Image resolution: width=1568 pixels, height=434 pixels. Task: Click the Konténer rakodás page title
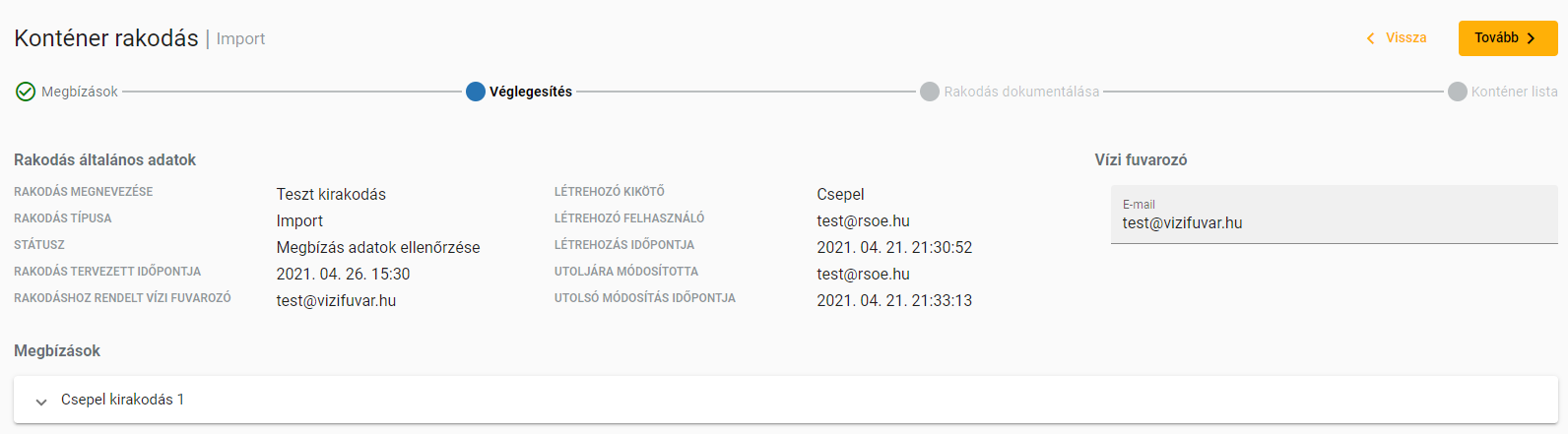pyautogui.click(x=106, y=38)
